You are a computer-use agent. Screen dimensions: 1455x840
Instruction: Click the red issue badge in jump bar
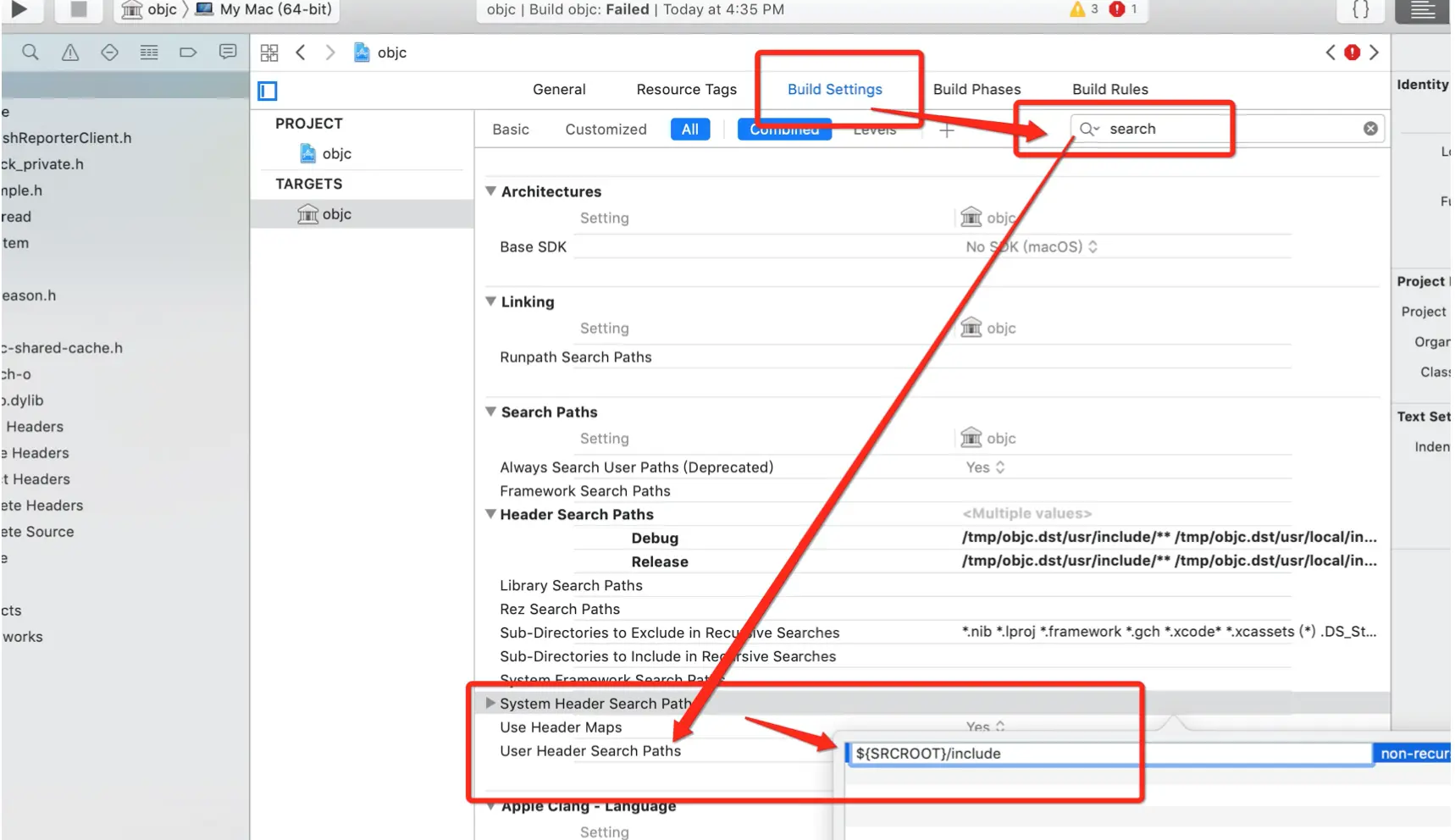point(1353,52)
